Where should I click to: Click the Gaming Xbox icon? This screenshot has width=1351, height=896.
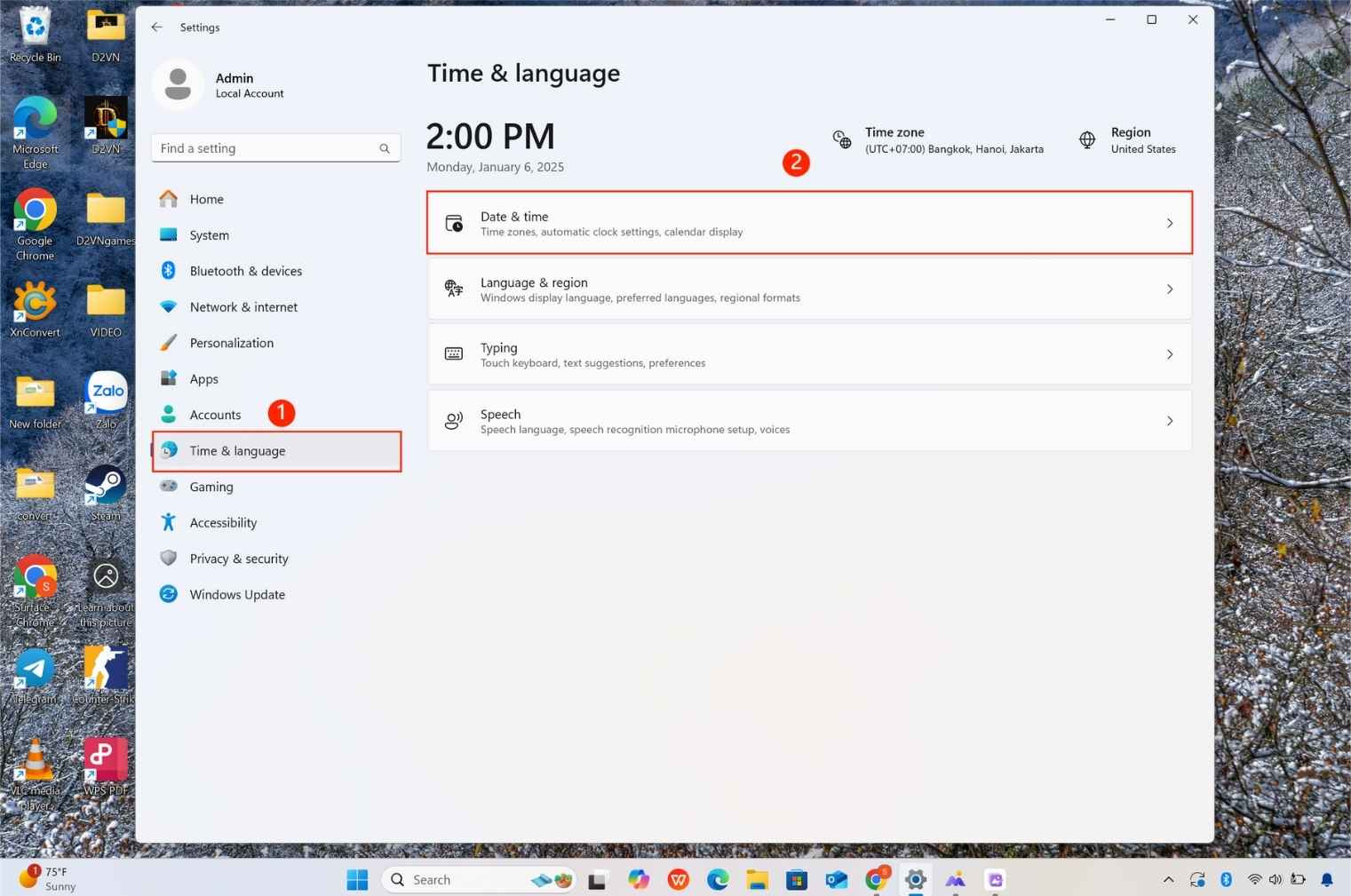(169, 487)
